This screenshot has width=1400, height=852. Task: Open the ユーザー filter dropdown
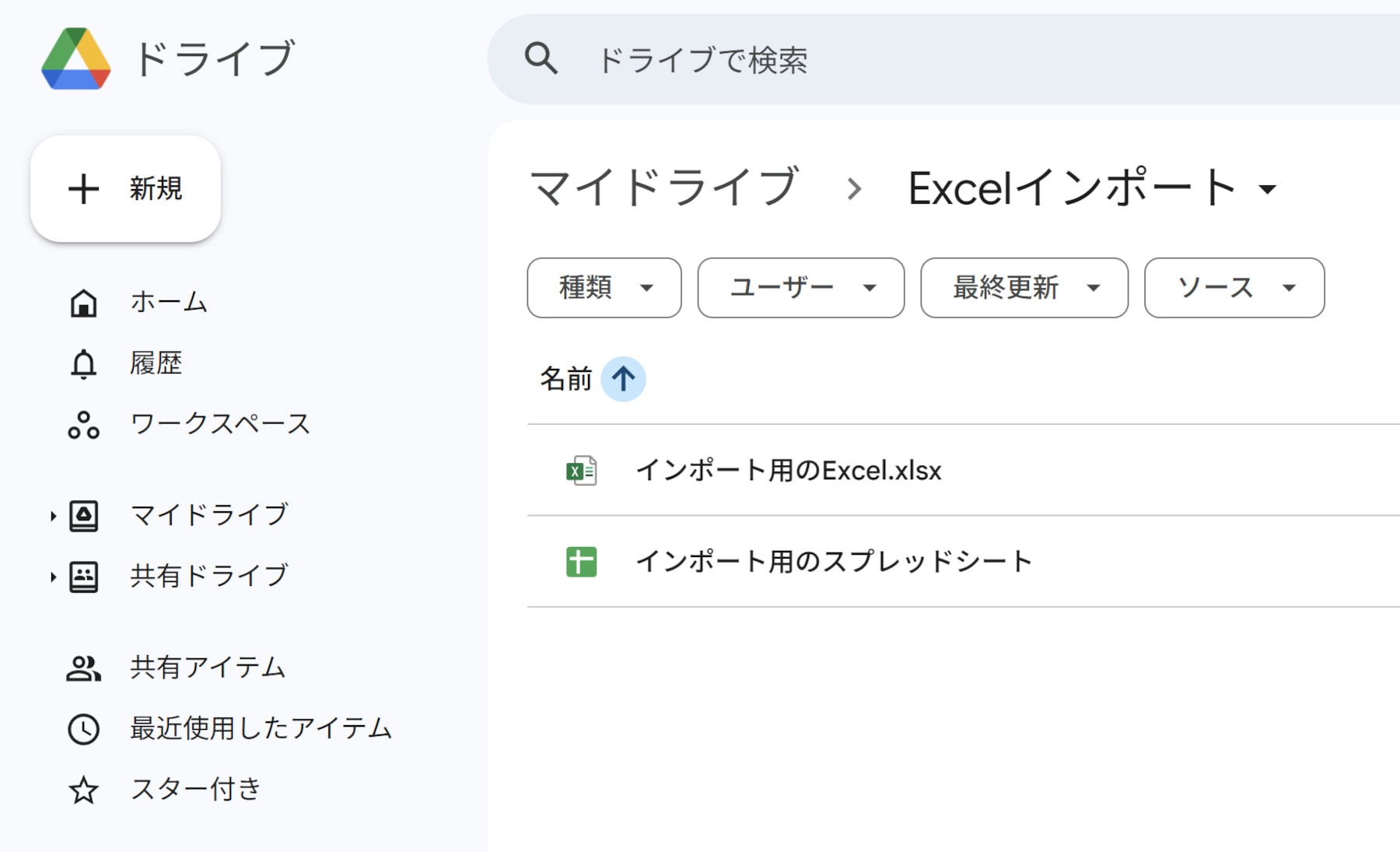pos(800,288)
